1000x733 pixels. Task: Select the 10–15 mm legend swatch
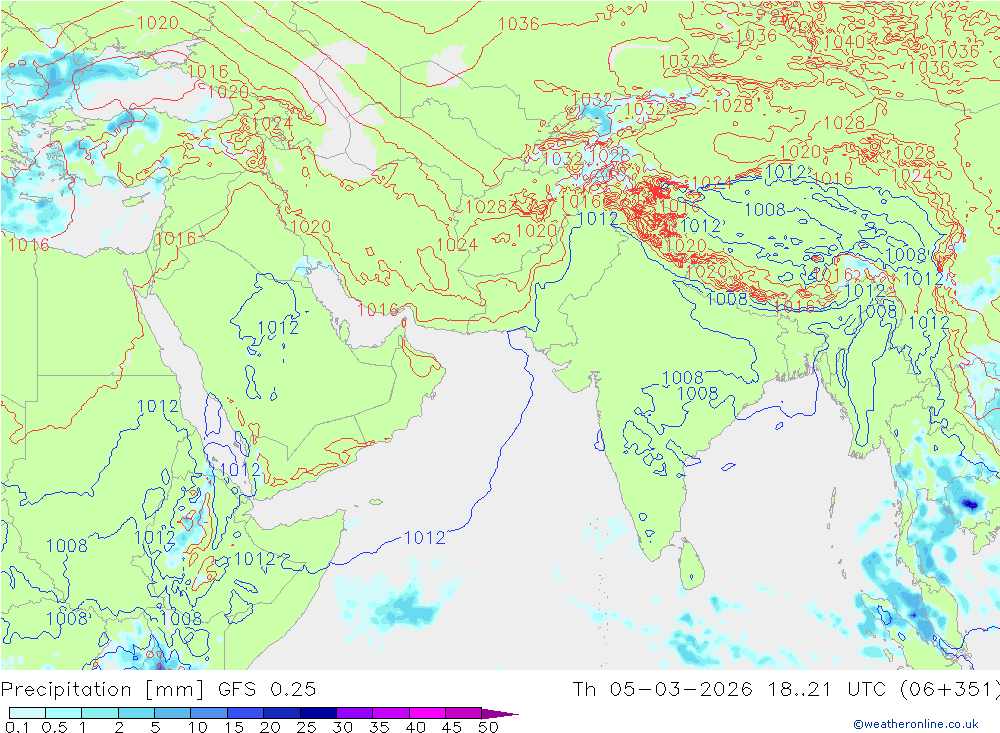[209, 713]
